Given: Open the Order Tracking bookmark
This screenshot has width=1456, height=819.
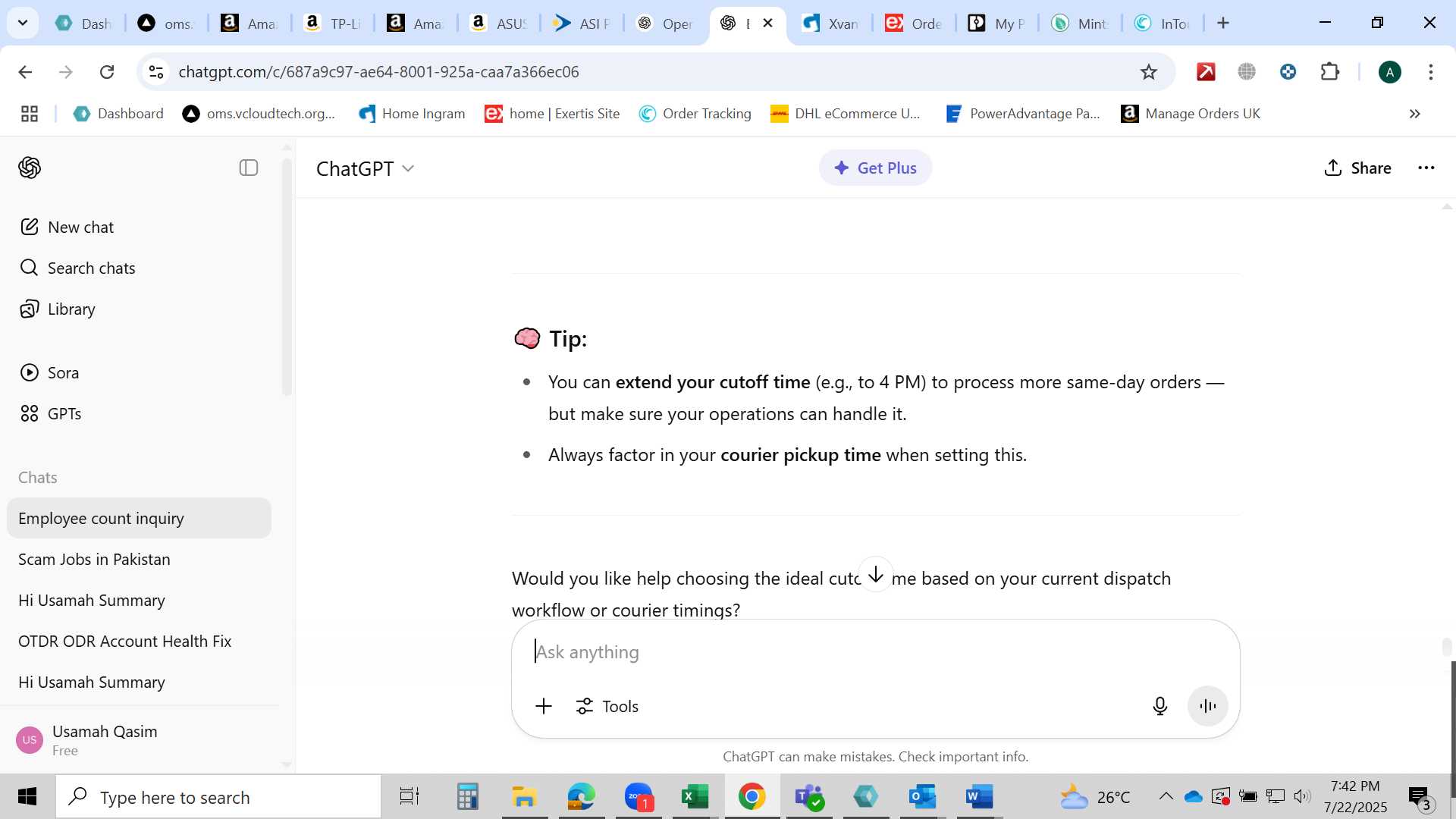Looking at the screenshot, I should [695, 114].
